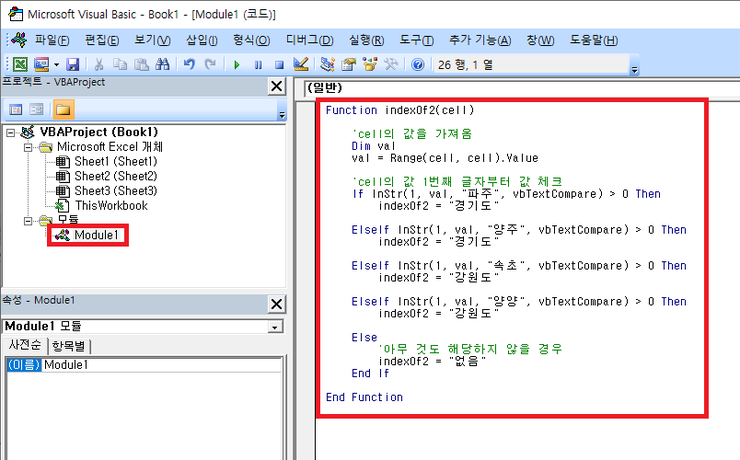The image size is (740, 460).
Task: Click the Help question mark icon
Action: coord(417,64)
